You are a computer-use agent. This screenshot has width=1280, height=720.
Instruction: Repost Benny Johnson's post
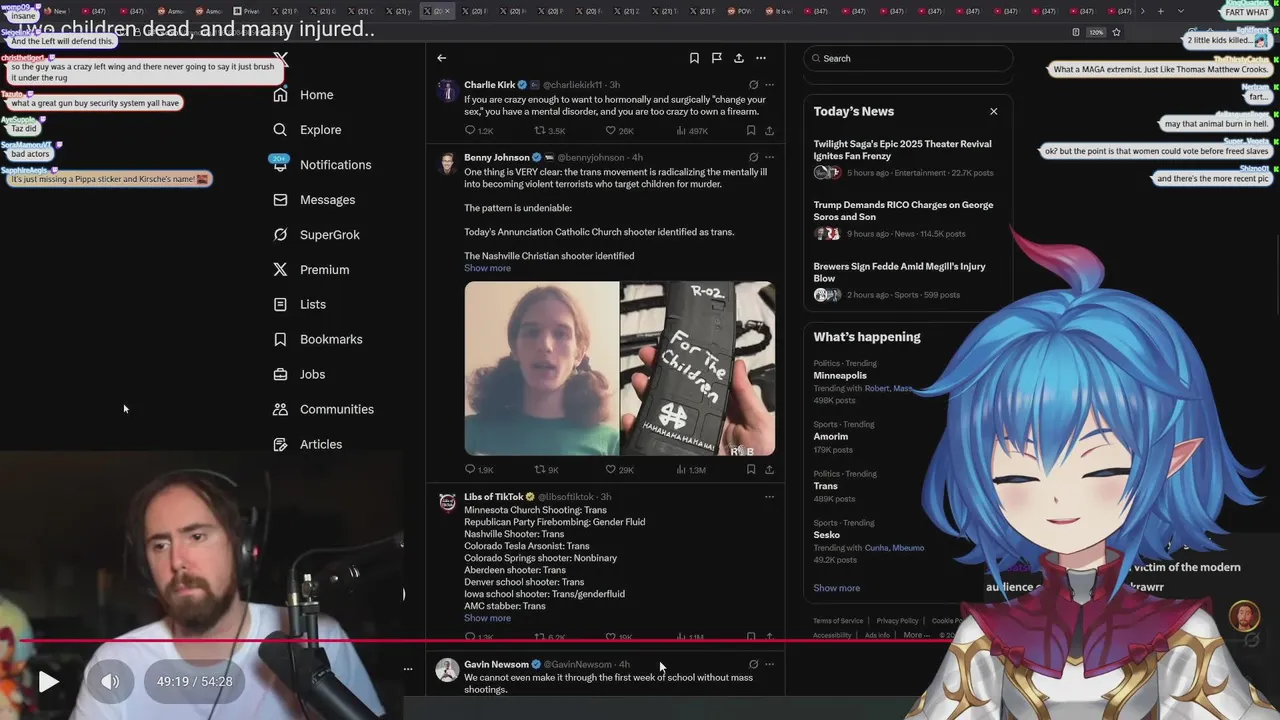[x=547, y=470]
